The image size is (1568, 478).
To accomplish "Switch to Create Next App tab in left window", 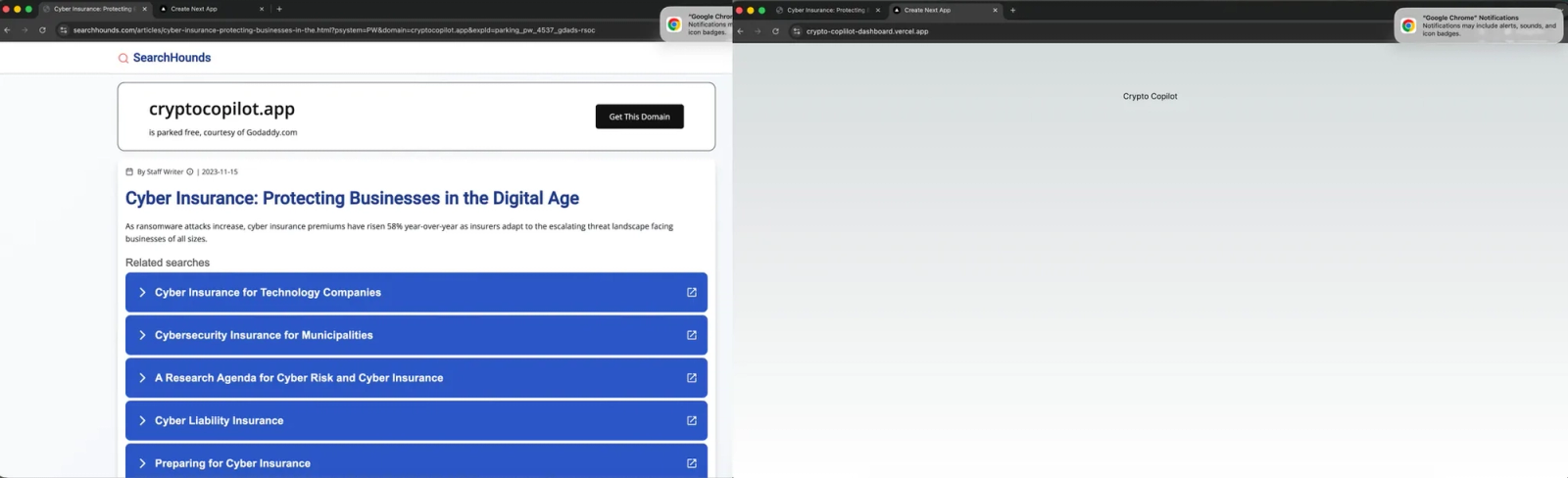I will [211, 9].
